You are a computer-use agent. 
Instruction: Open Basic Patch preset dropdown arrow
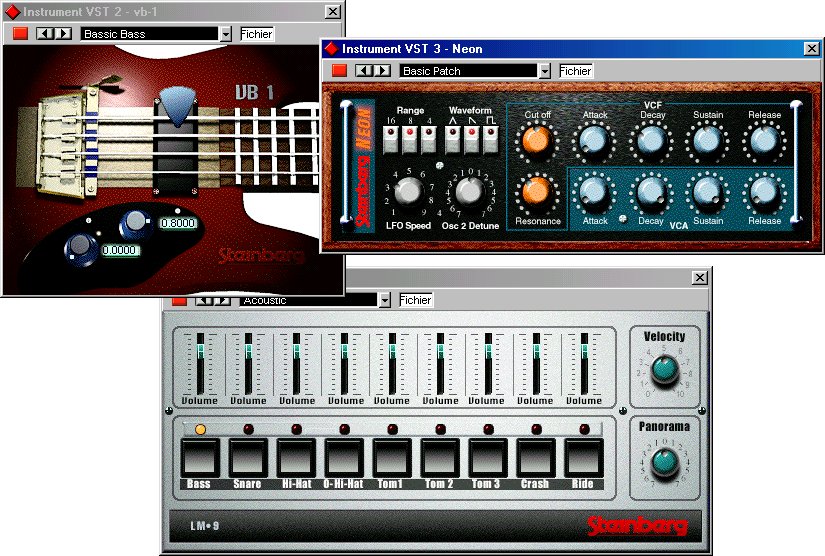(545, 71)
